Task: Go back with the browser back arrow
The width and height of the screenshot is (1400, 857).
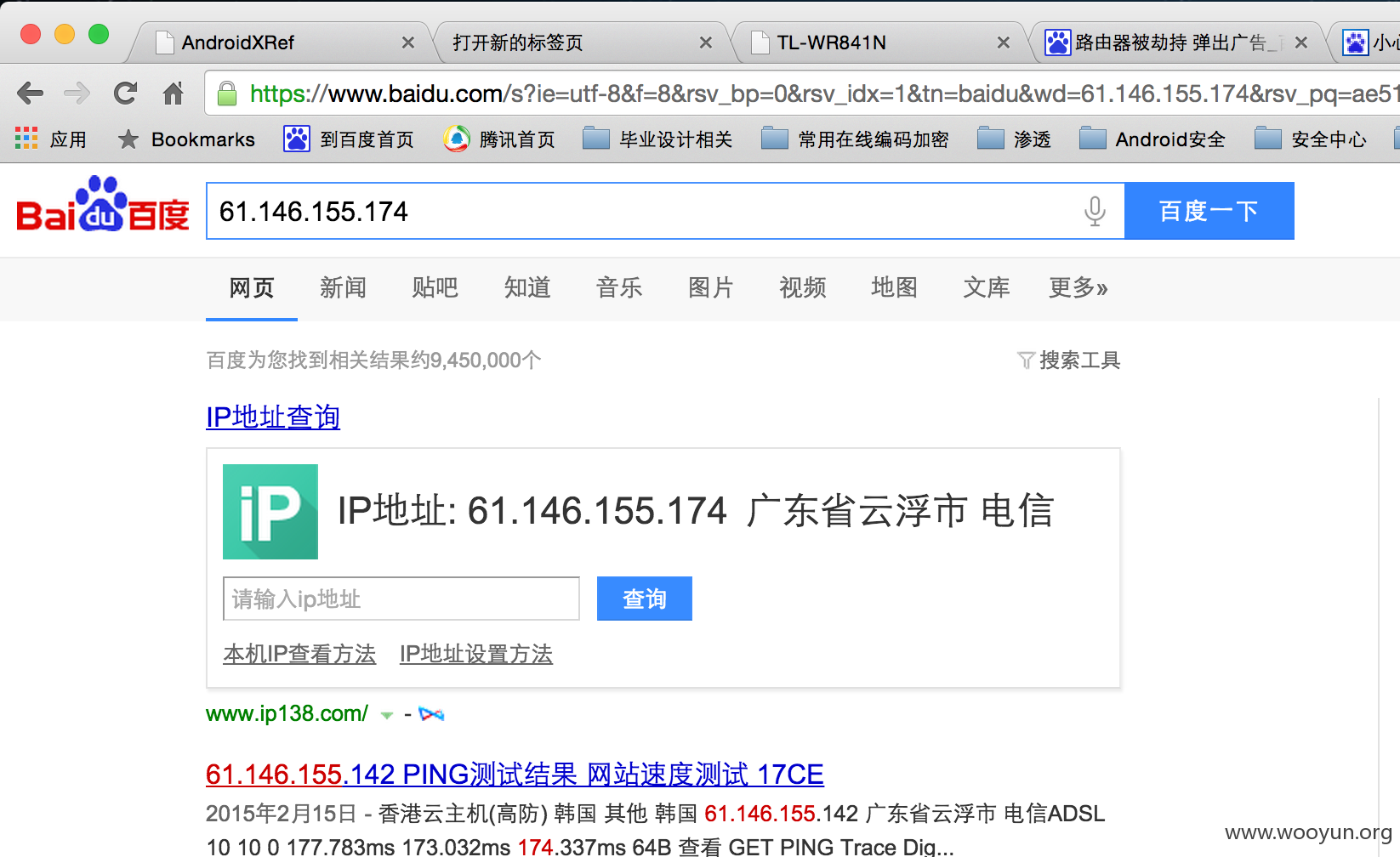Action: [x=30, y=93]
